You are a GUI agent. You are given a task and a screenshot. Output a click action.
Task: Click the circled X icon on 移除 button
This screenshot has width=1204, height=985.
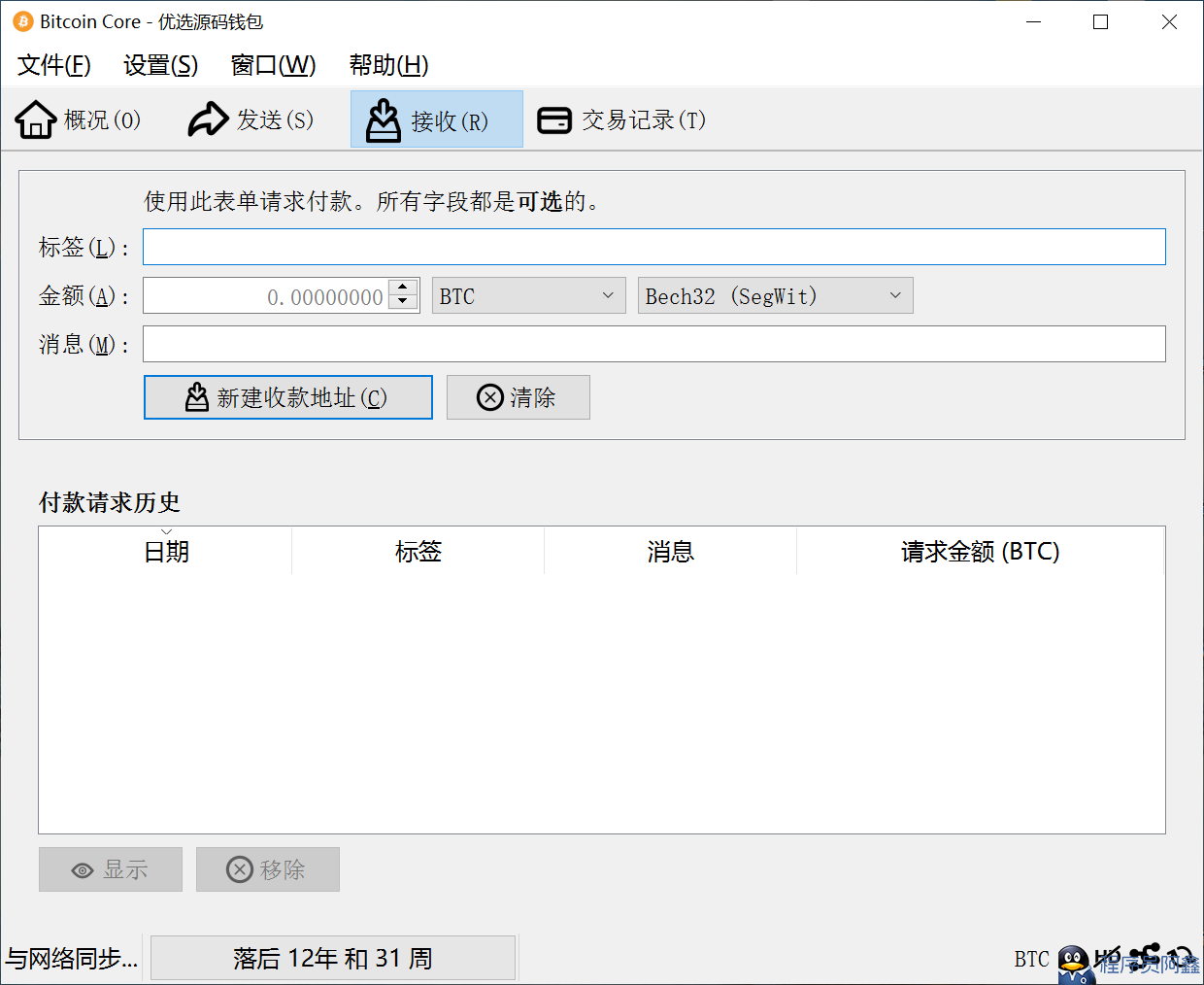[x=240, y=869]
